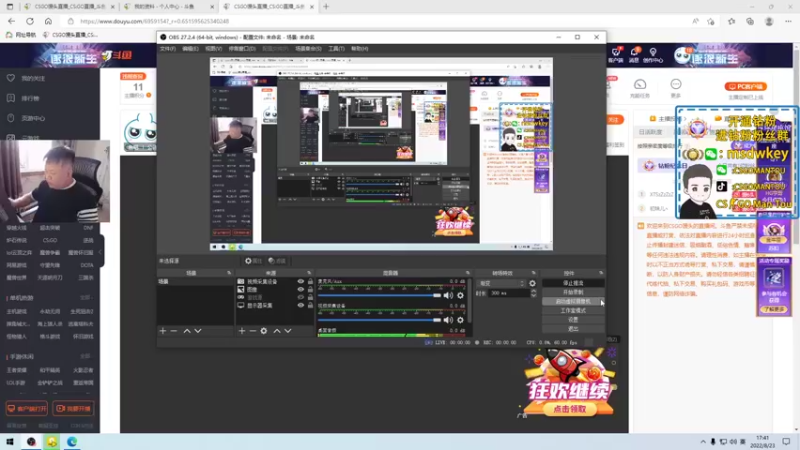Move the scene up in the Scenes panel
This screenshot has height=450, width=800.
click(187, 331)
